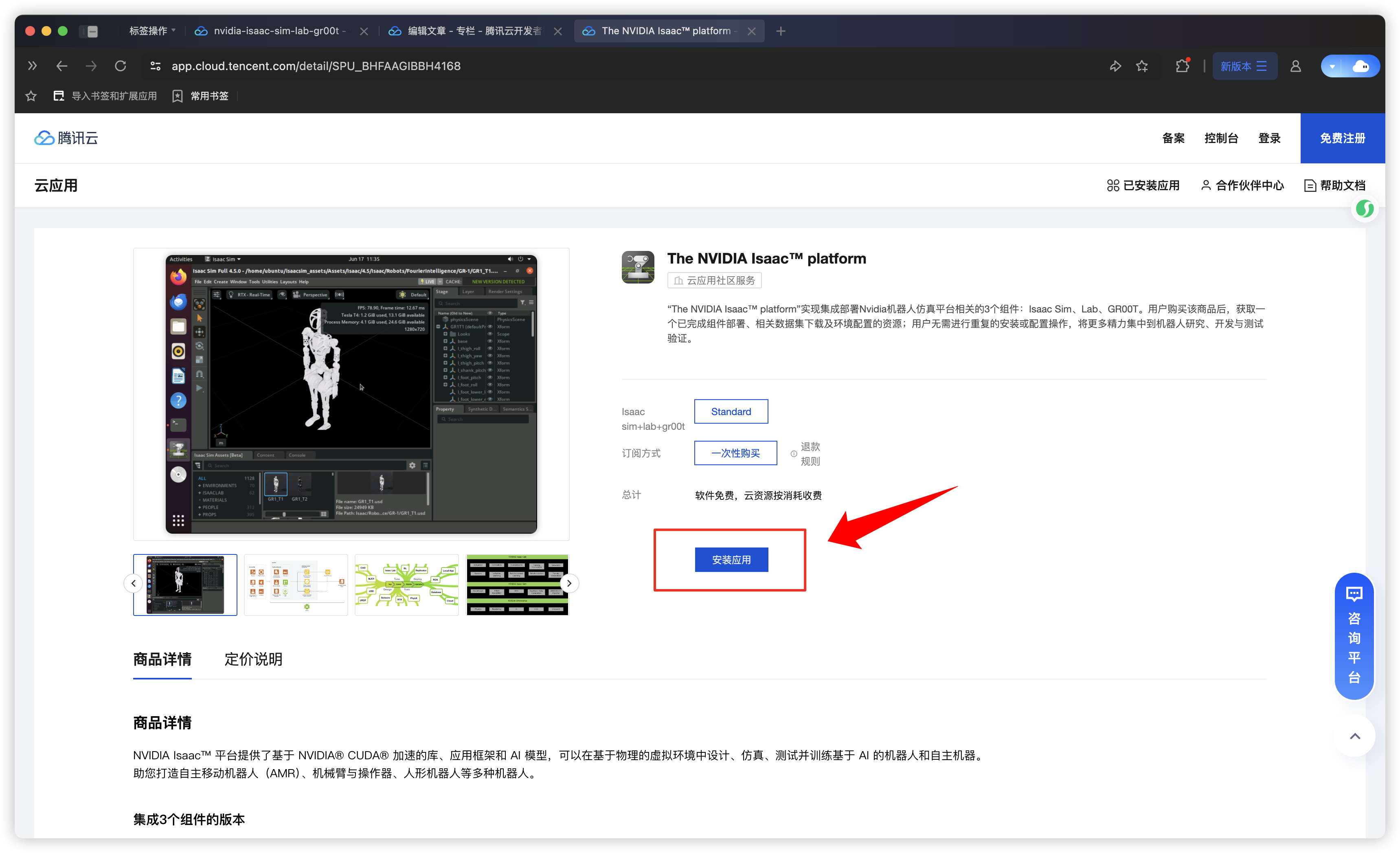Close The NVIDIA Isaac platform tab

coord(751,31)
